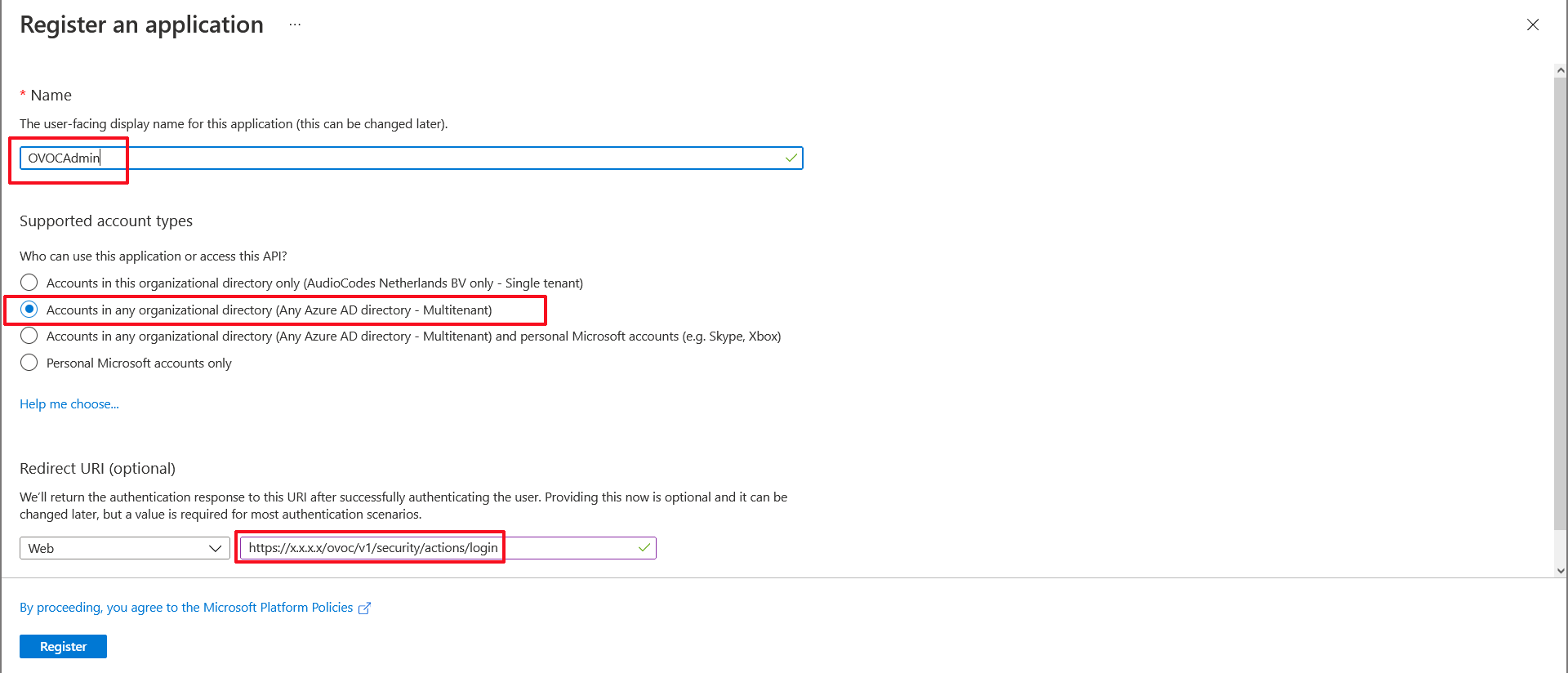Image resolution: width=1568 pixels, height=673 pixels.
Task: Click into the OVOCAdmin name field
Action: 408,158
